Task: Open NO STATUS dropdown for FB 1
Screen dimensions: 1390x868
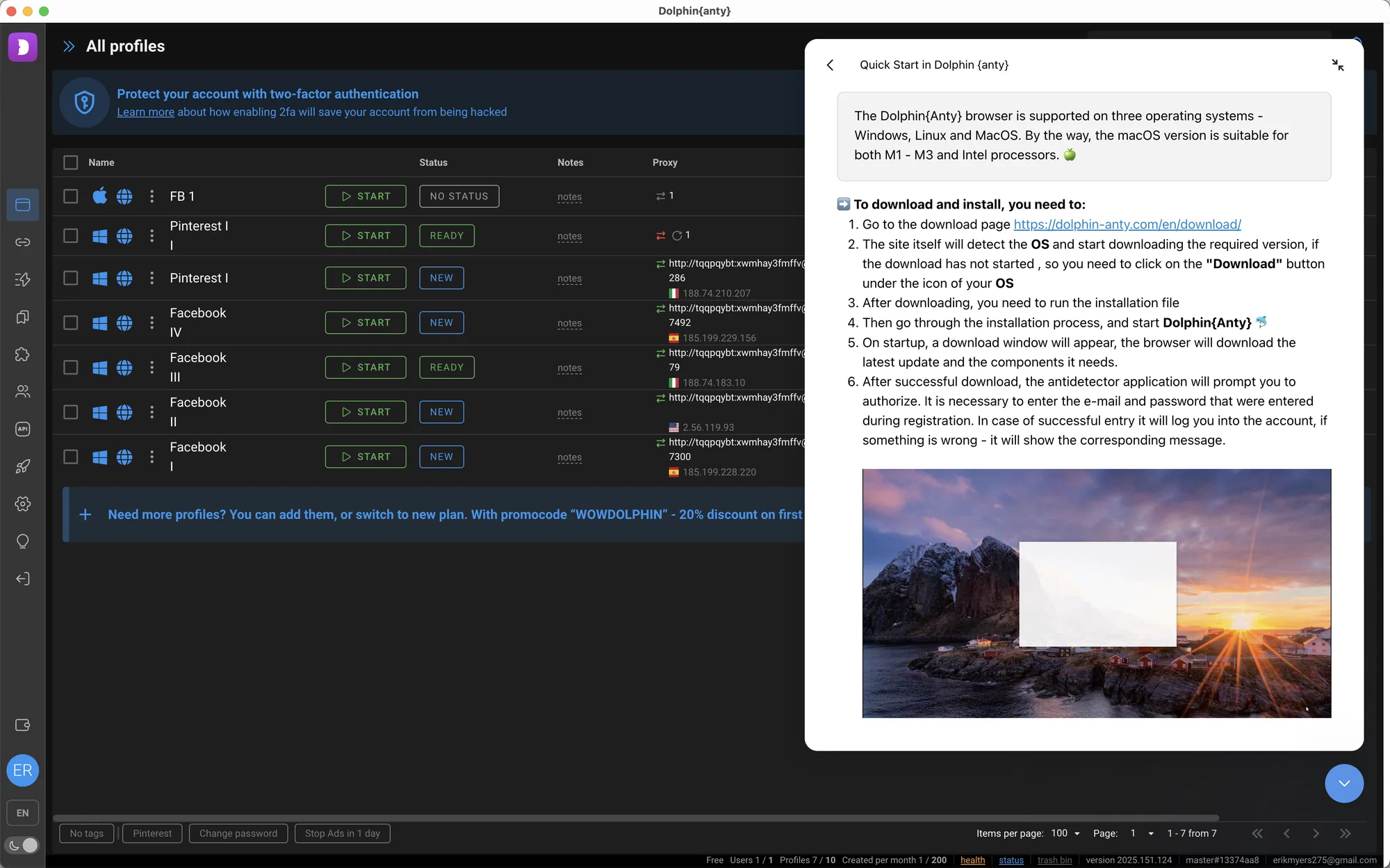Action: click(x=459, y=196)
